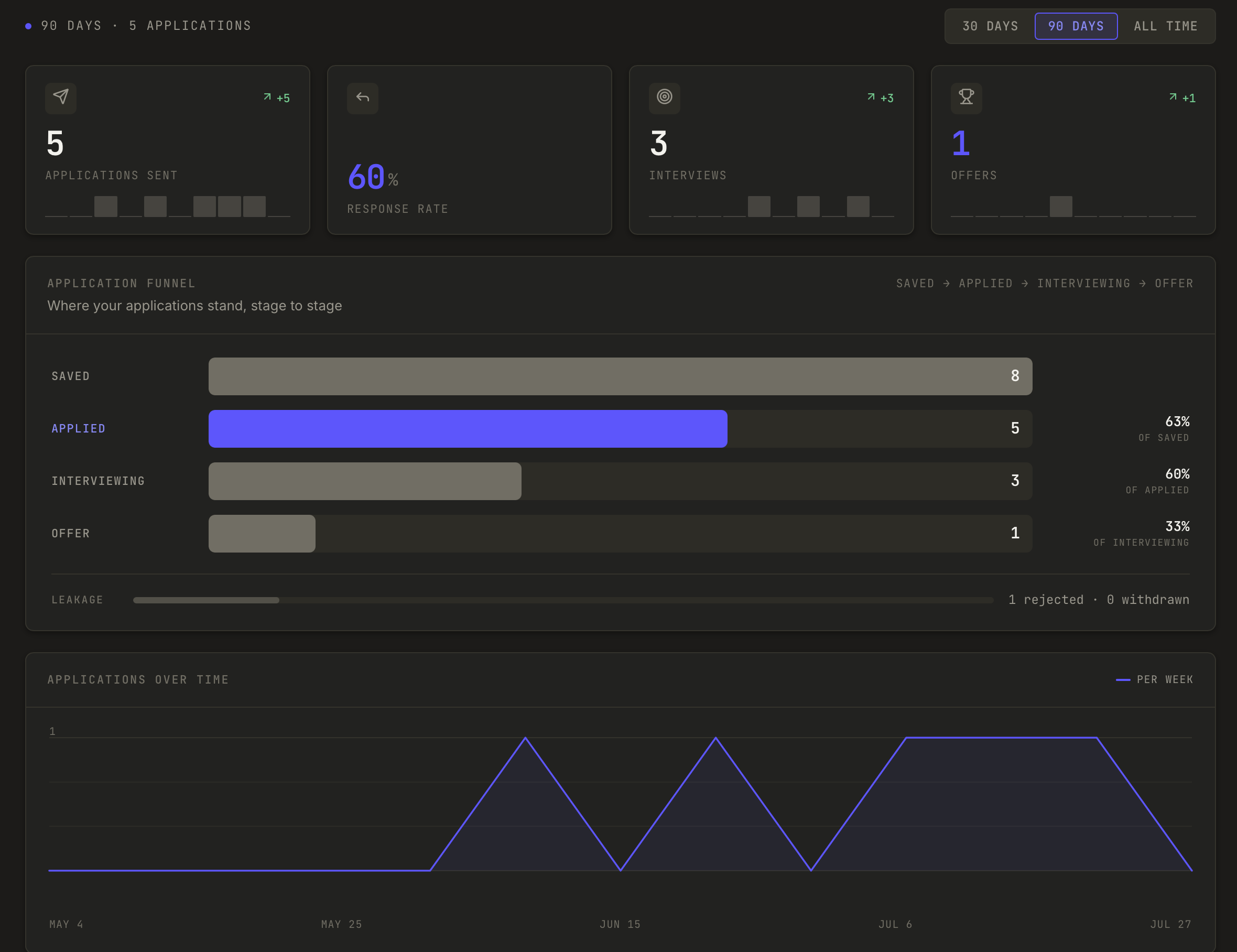Viewport: 1237px width, 952px height.
Task: Click the sparkline on the Interviews card
Action: pos(772,207)
